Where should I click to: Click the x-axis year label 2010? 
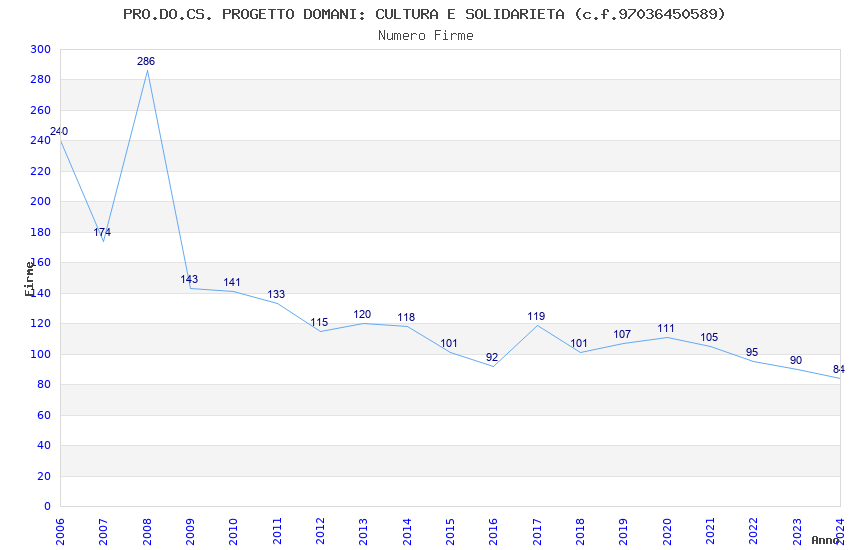233,531
